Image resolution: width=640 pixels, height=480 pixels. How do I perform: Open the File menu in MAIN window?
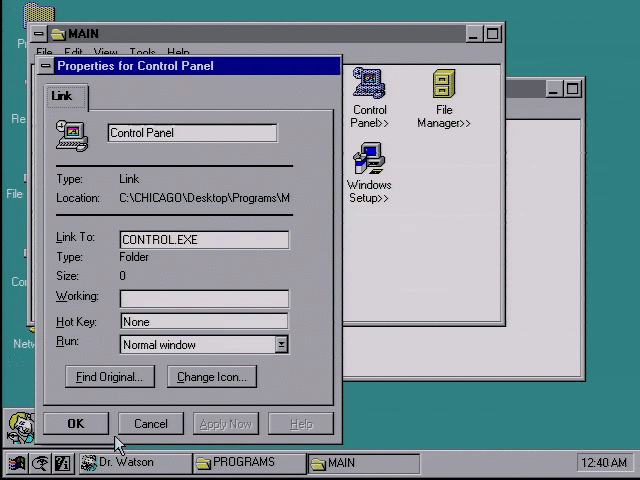point(44,52)
